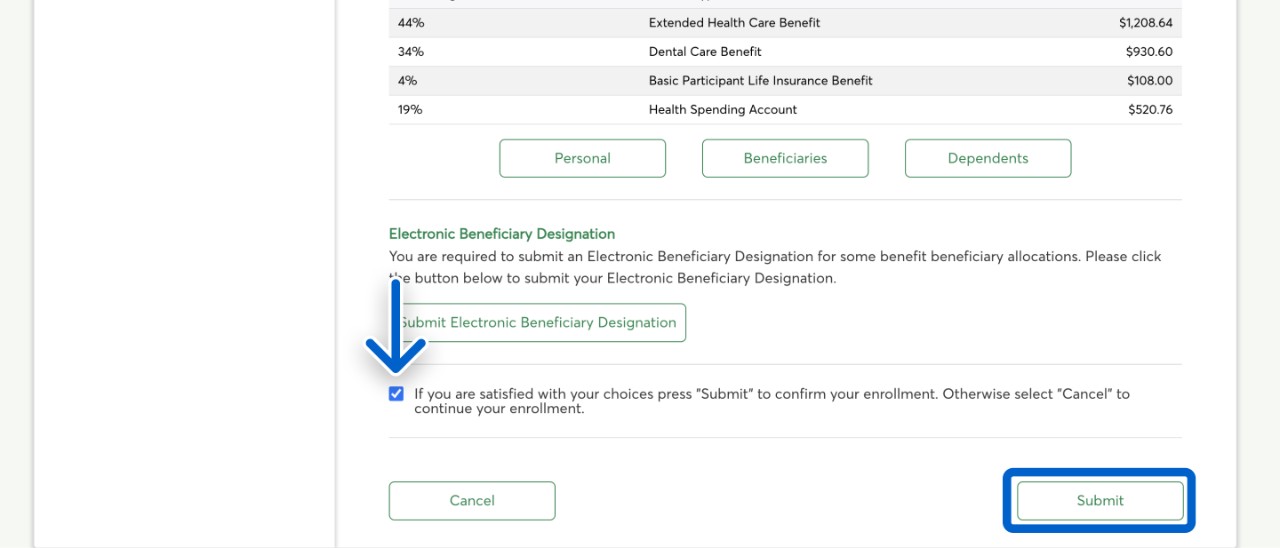Cancel the enrollment confirmation
This screenshot has height=548, width=1280.
pos(471,501)
